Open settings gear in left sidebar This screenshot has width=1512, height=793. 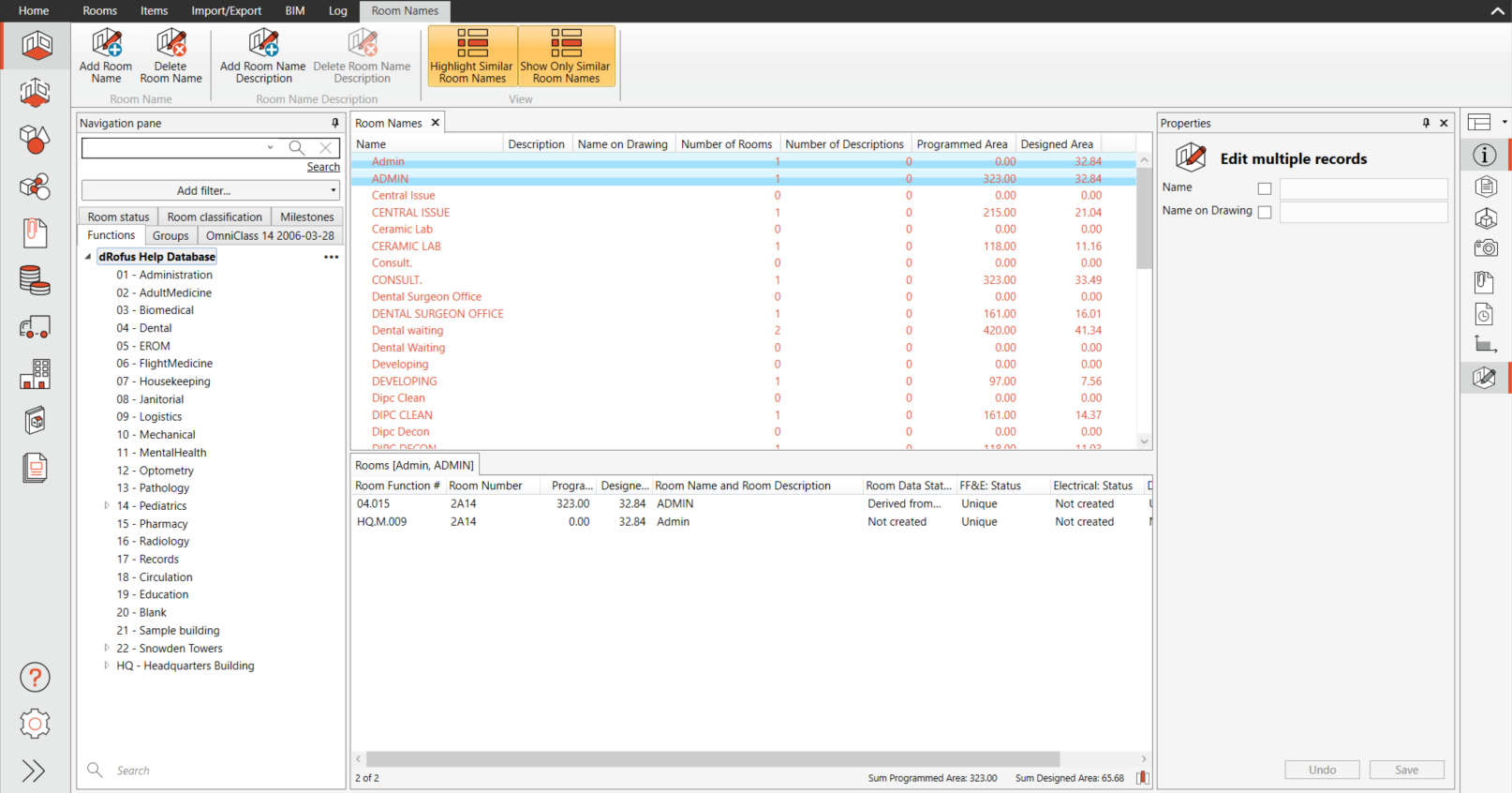[x=35, y=724]
